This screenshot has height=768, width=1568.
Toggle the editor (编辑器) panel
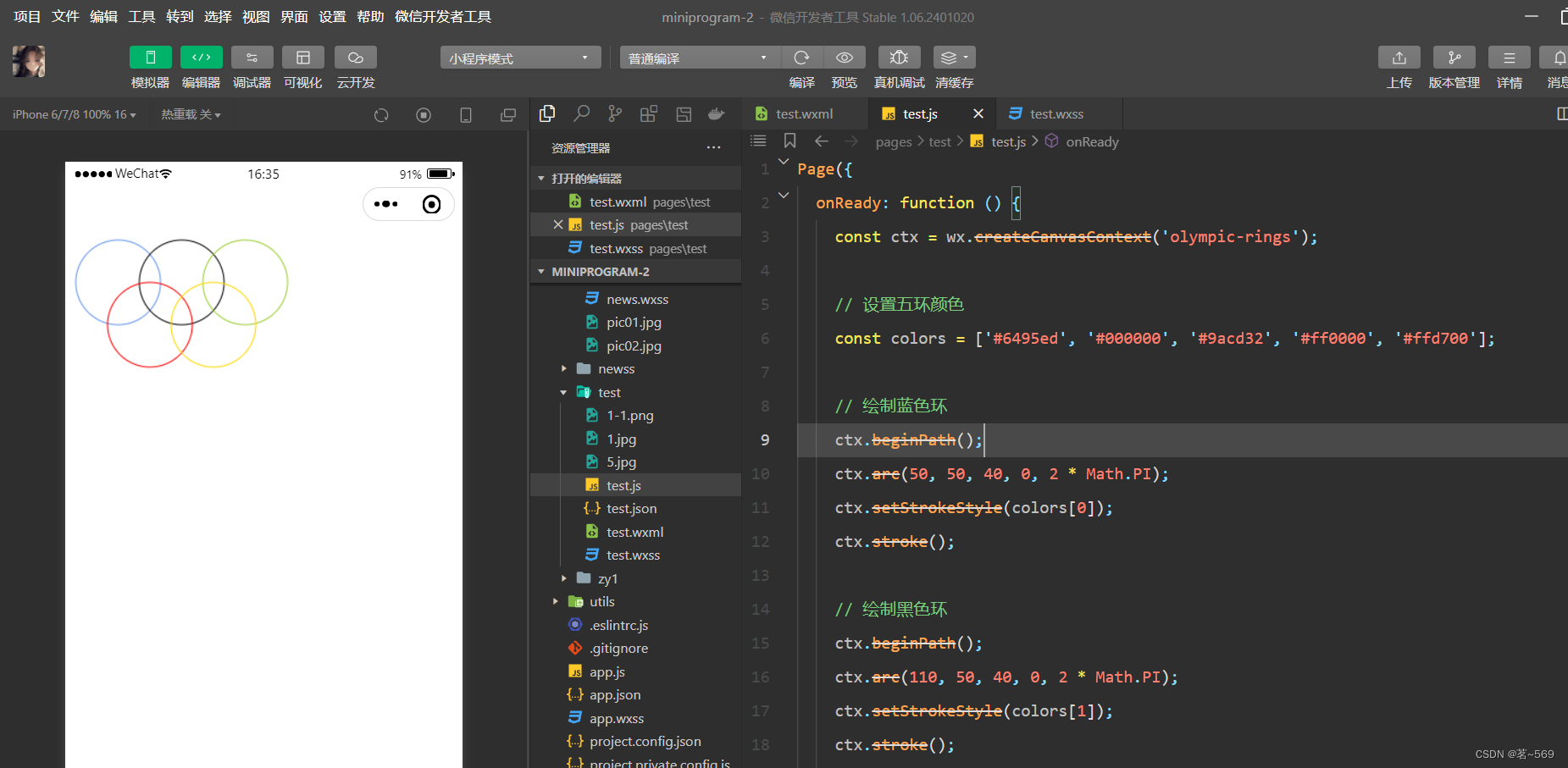click(x=202, y=58)
